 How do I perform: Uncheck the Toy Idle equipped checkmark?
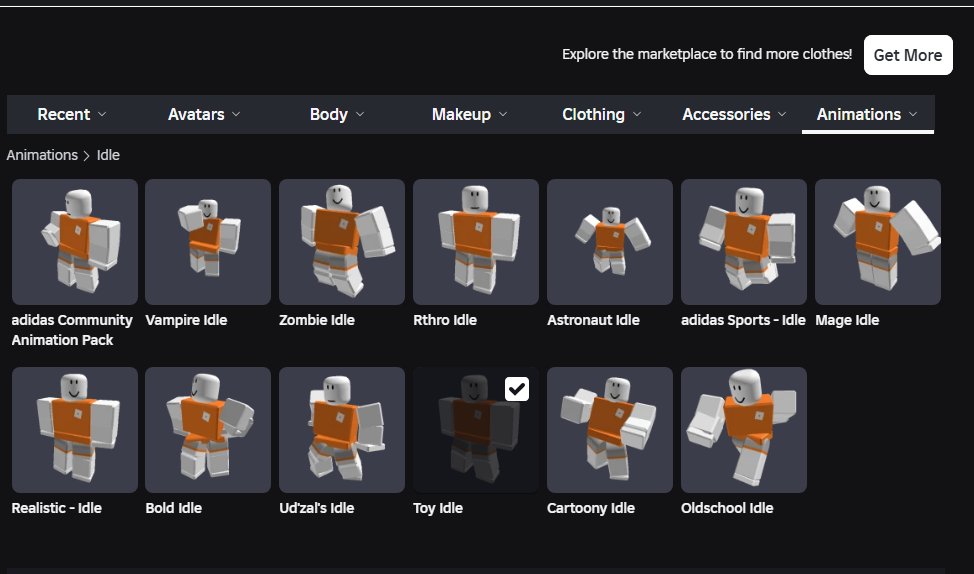pyautogui.click(x=517, y=389)
